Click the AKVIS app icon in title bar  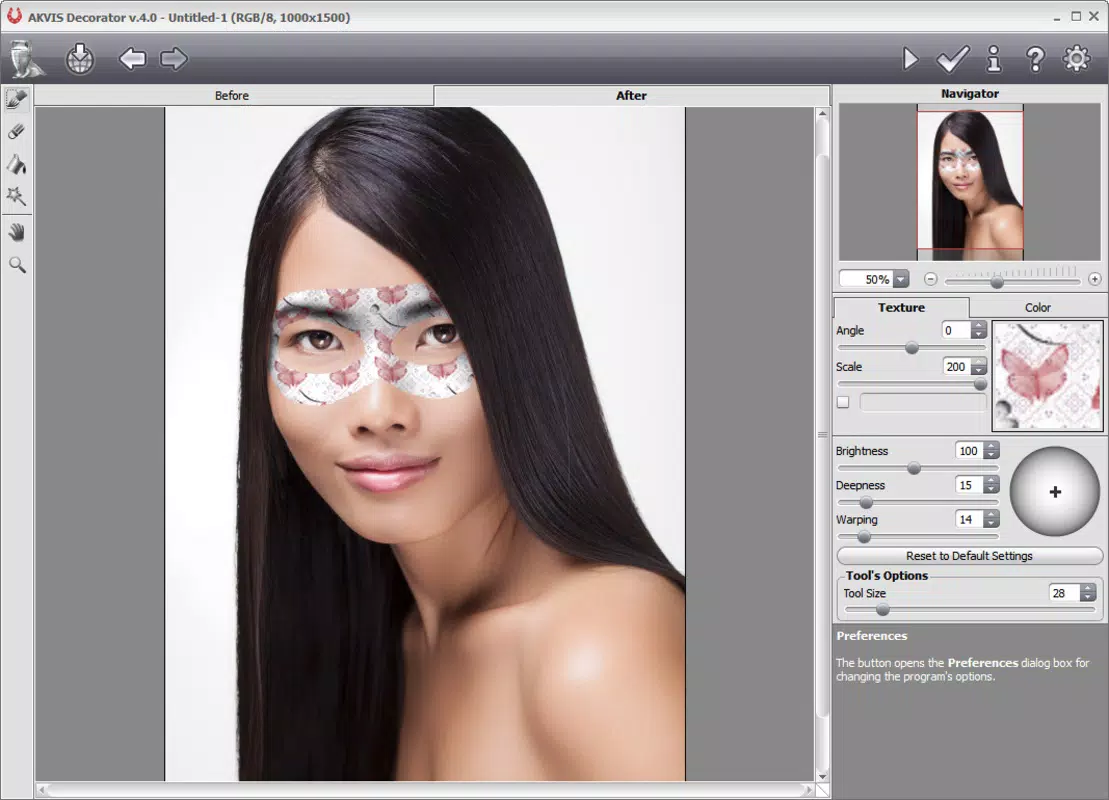click(x=14, y=16)
